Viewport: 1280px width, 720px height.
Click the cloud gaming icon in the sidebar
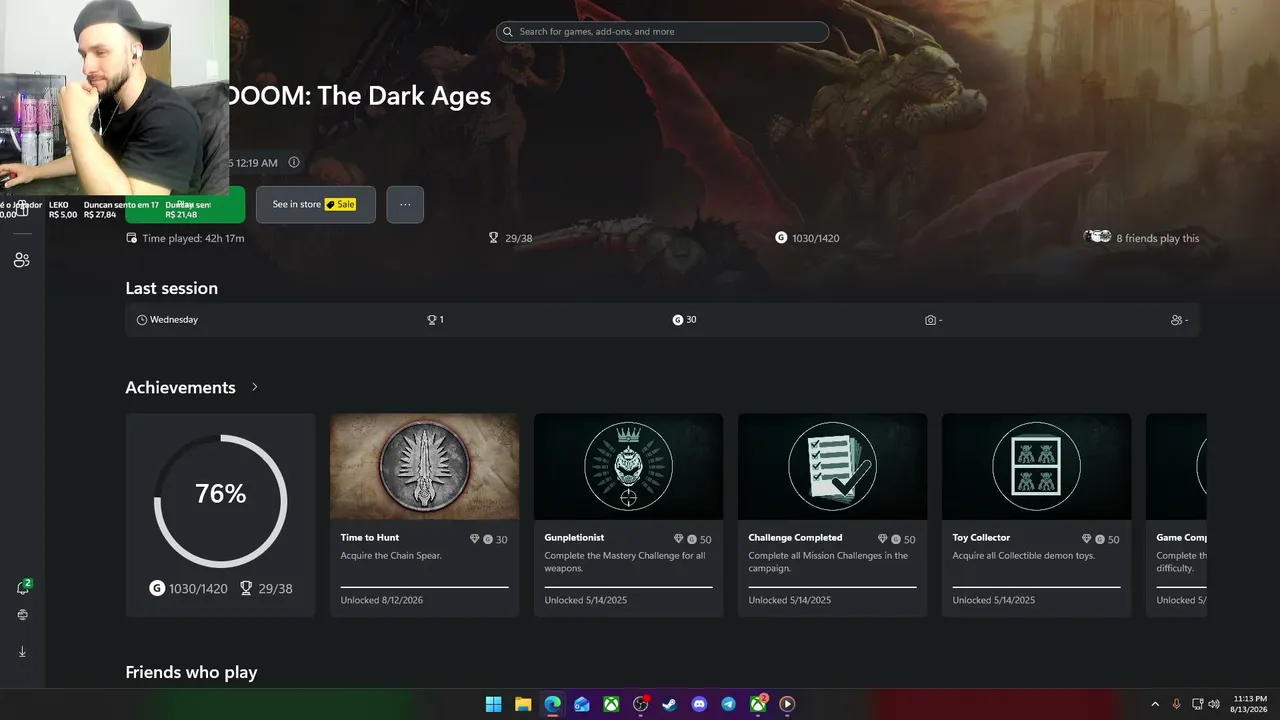(22, 615)
